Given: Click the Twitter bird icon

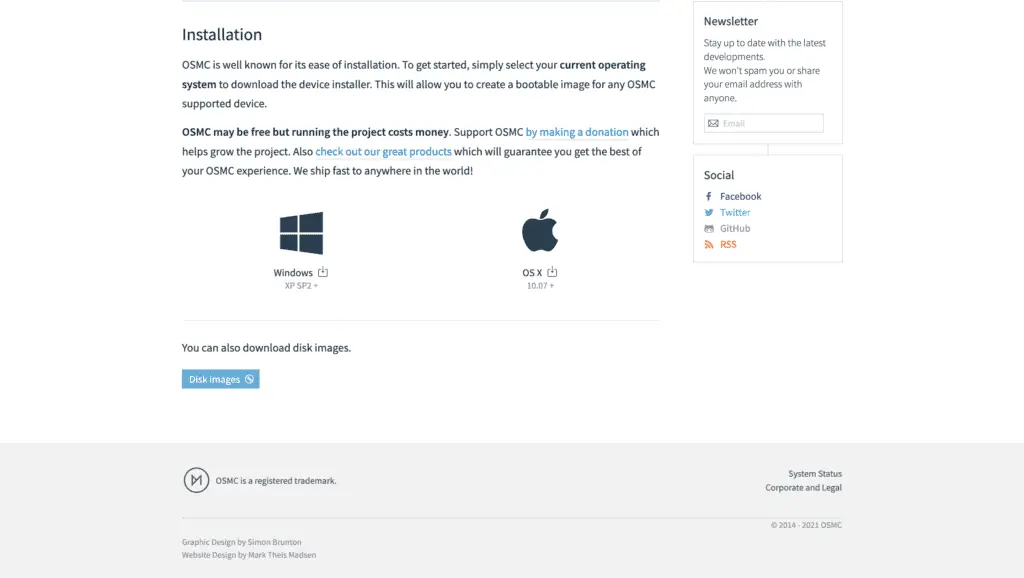Looking at the screenshot, I should tap(709, 212).
